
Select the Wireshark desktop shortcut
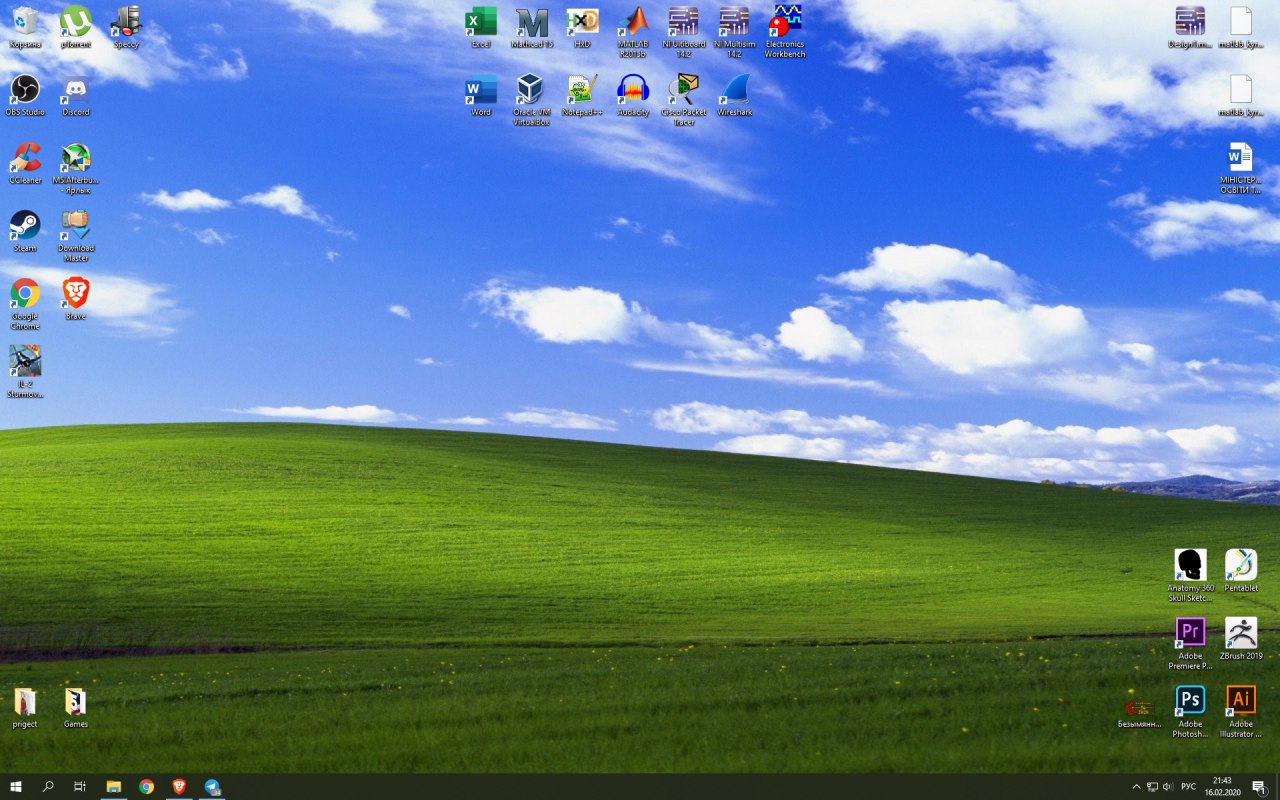tap(734, 95)
